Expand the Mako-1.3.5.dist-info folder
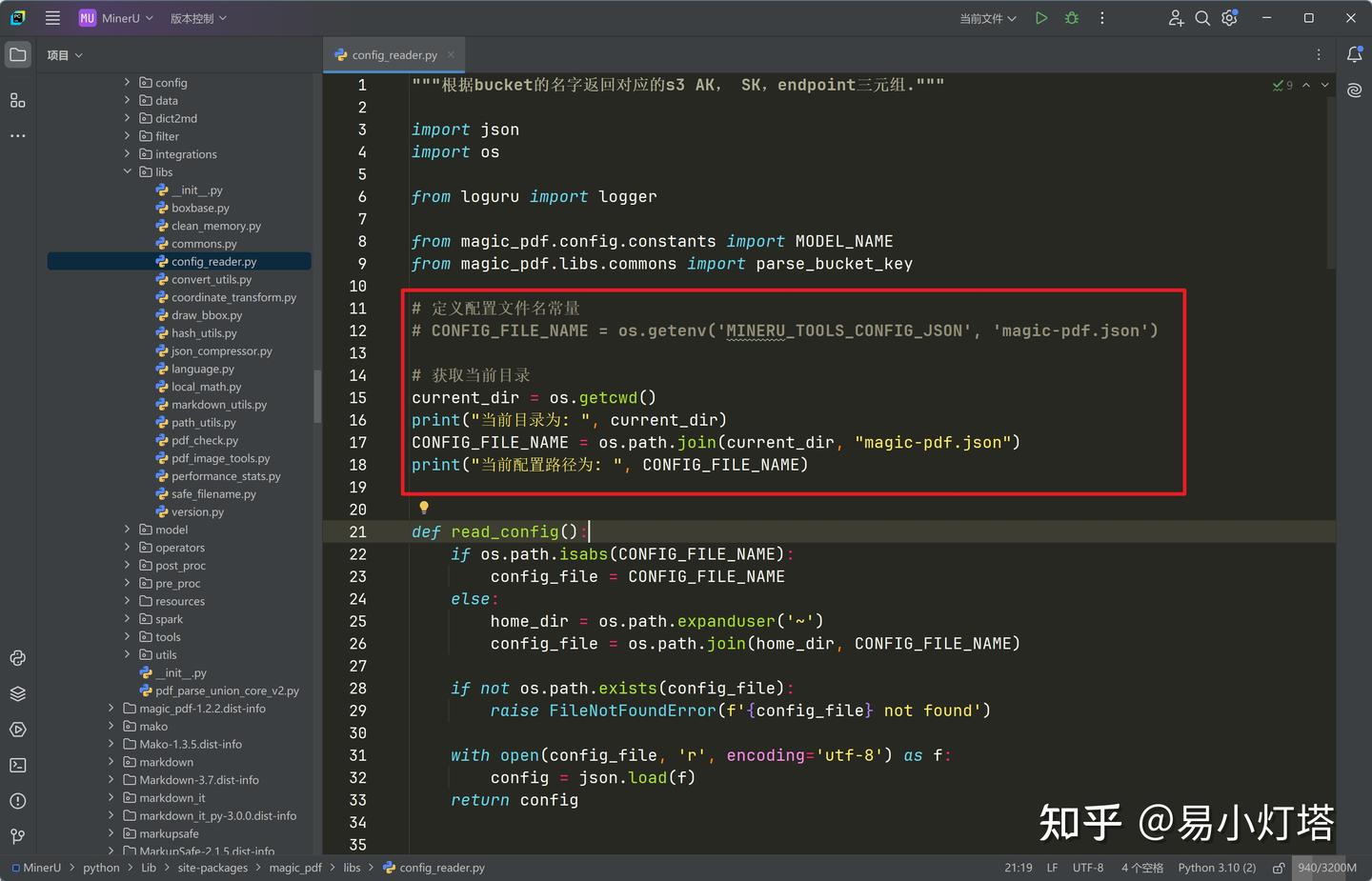Viewport: 1372px width, 881px height. 111,744
